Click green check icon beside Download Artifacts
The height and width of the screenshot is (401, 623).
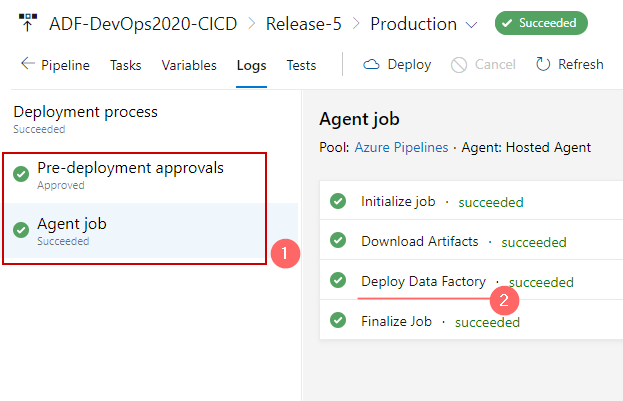click(x=338, y=240)
